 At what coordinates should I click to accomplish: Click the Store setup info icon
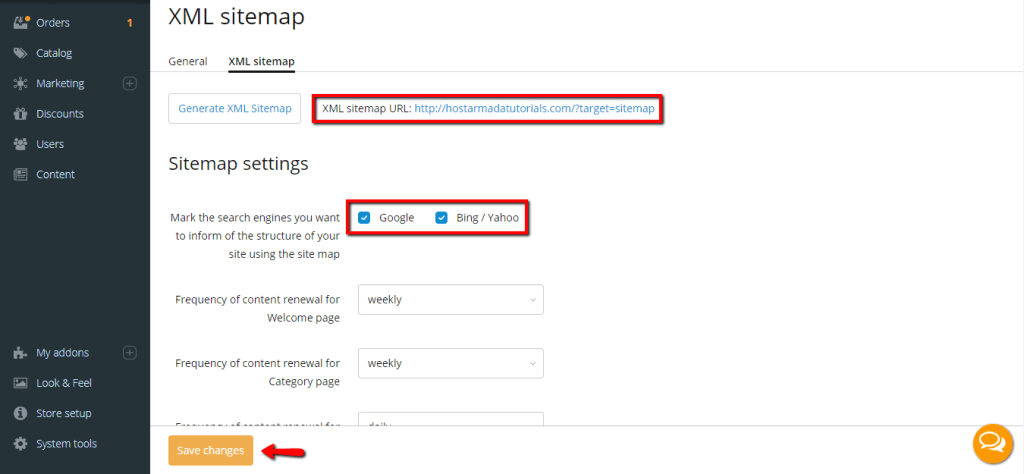click(20, 413)
